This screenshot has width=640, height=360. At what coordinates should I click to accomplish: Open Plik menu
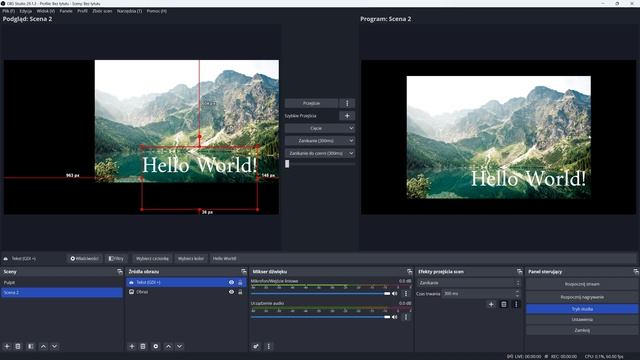8,11
